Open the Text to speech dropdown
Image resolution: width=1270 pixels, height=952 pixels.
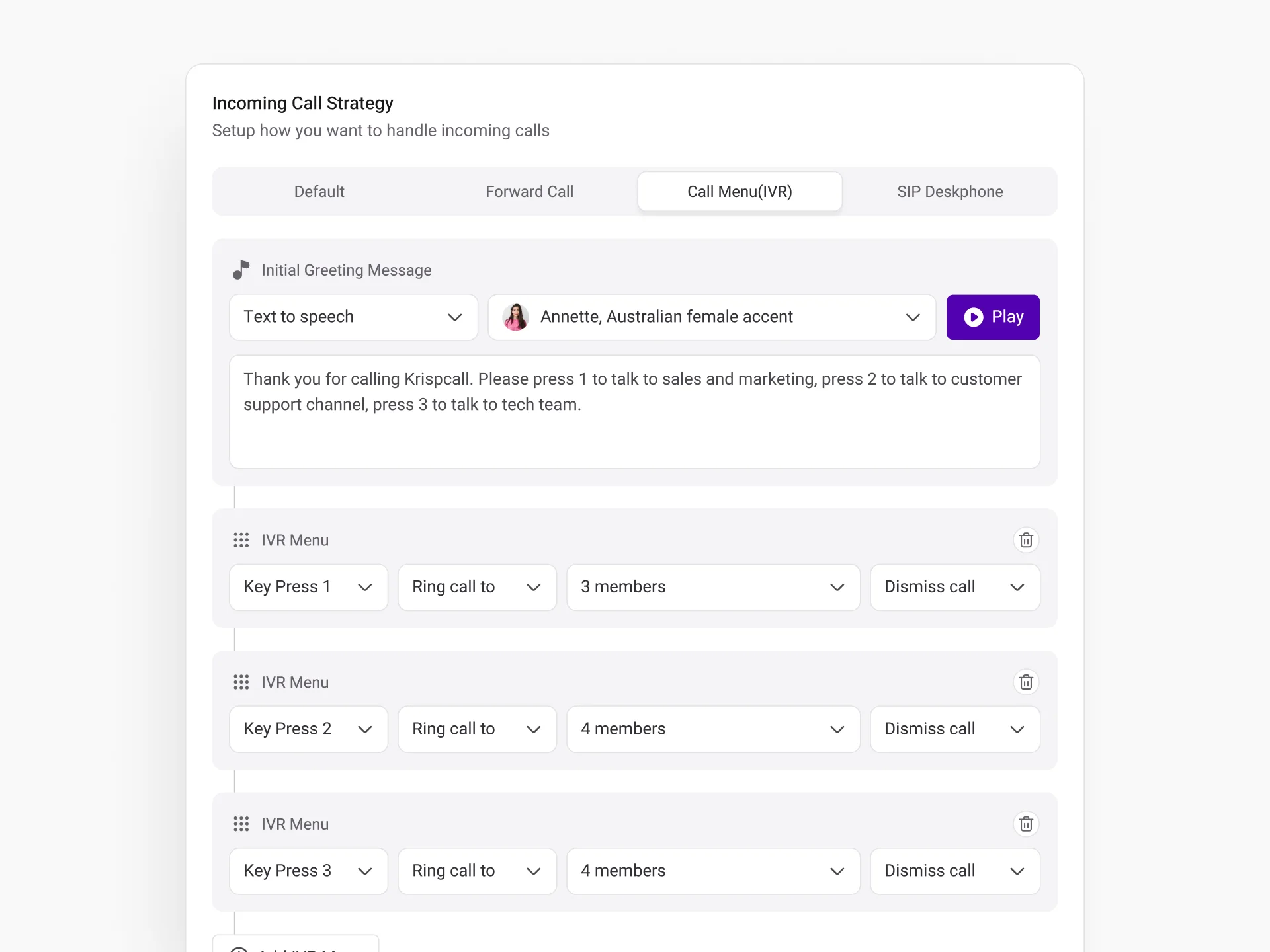pos(353,317)
